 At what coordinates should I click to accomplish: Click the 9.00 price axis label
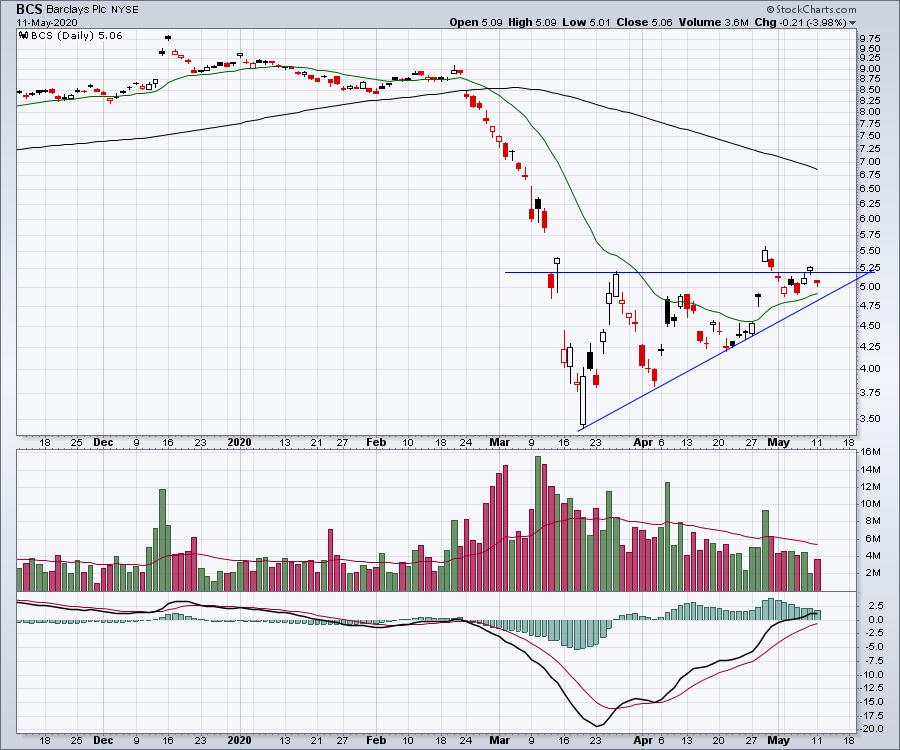tap(870, 68)
